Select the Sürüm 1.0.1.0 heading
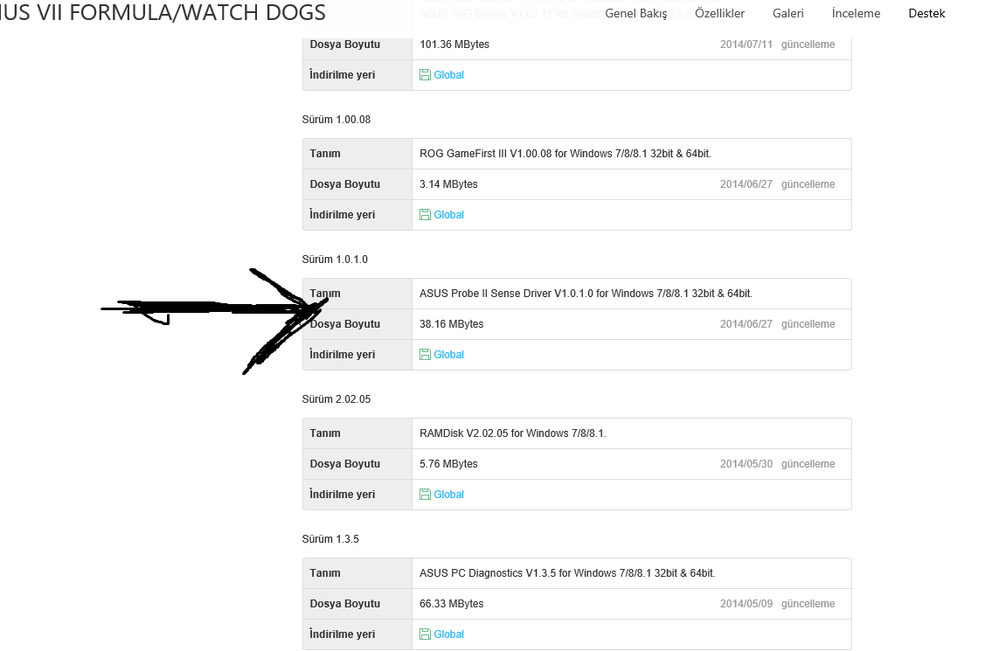The height and width of the screenshot is (651, 999). (x=334, y=259)
